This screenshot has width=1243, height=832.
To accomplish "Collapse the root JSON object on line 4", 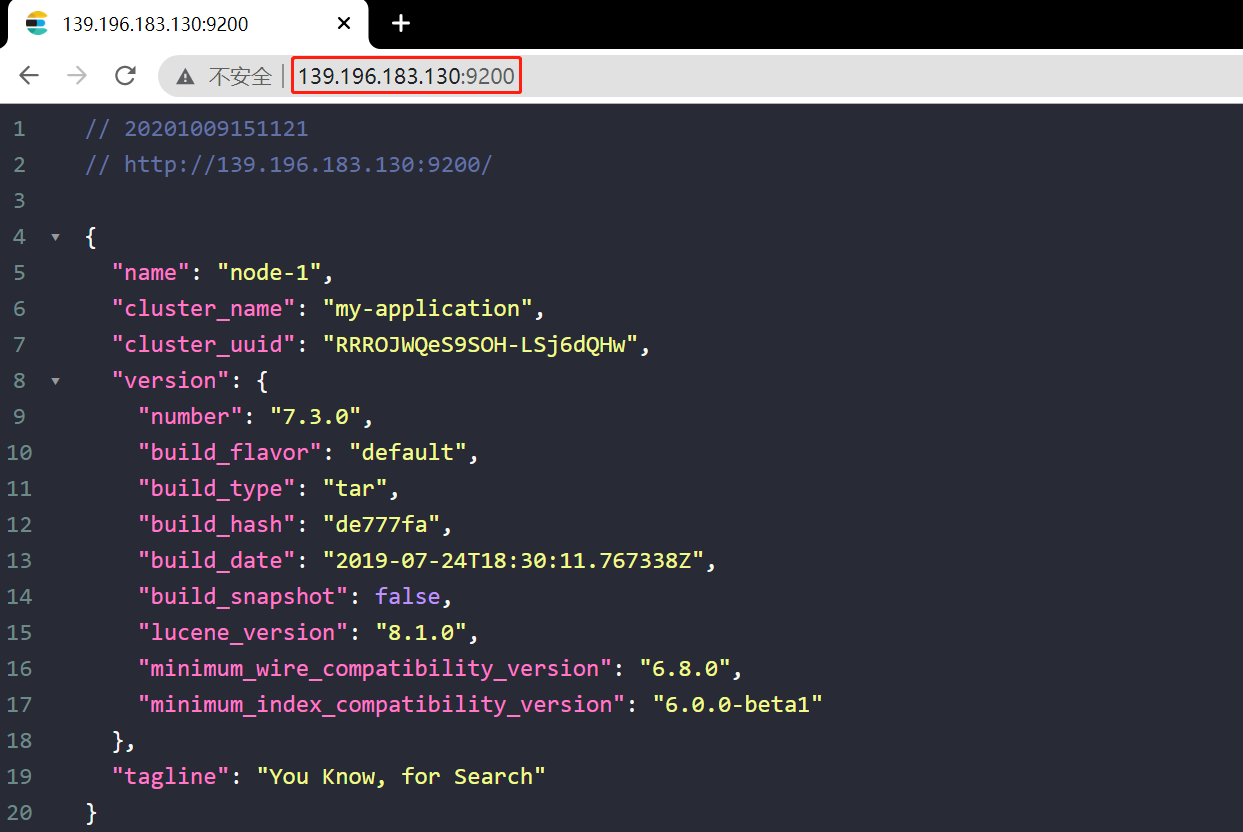I will coord(55,238).
